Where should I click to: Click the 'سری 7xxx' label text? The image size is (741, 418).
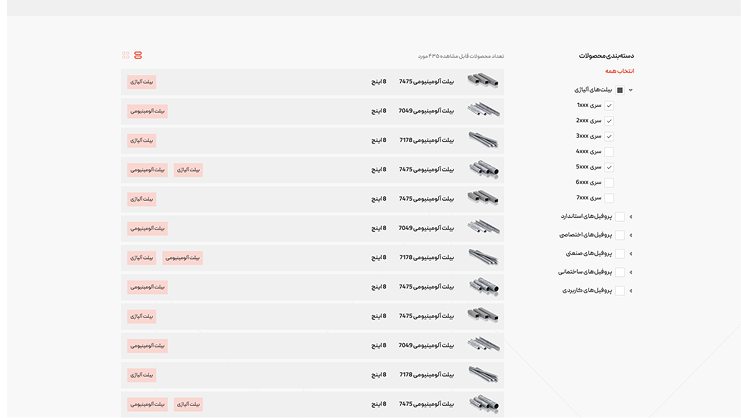click(x=588, y=197)
